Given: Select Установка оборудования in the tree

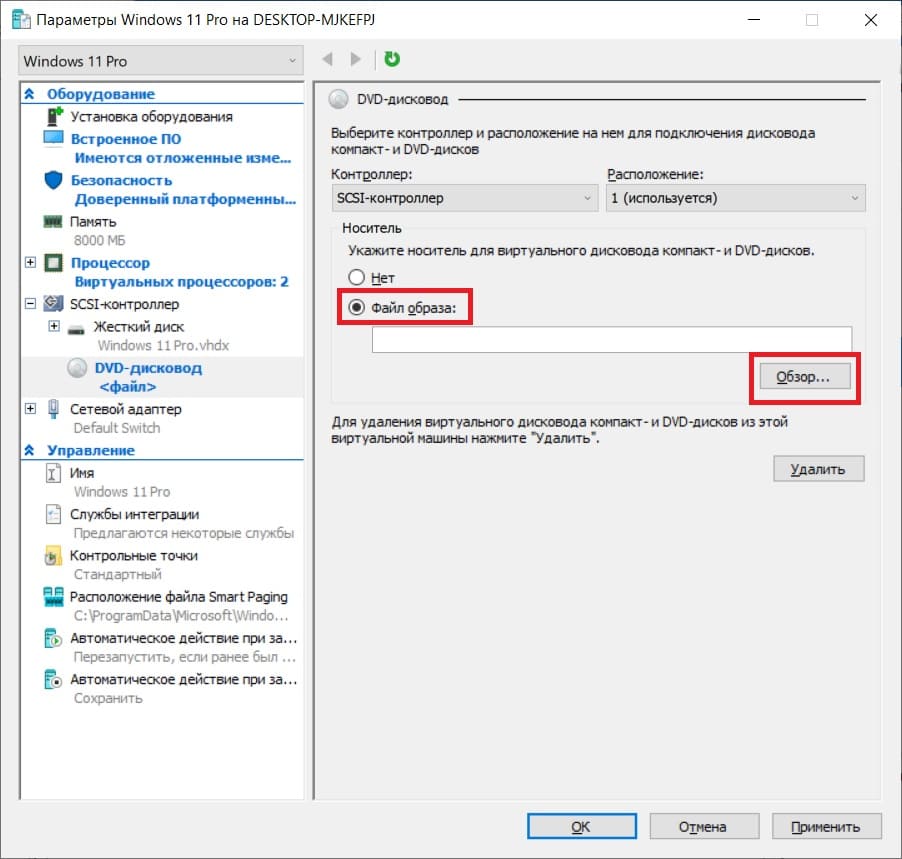Looking at the screenshot, I should coord(151,117).
